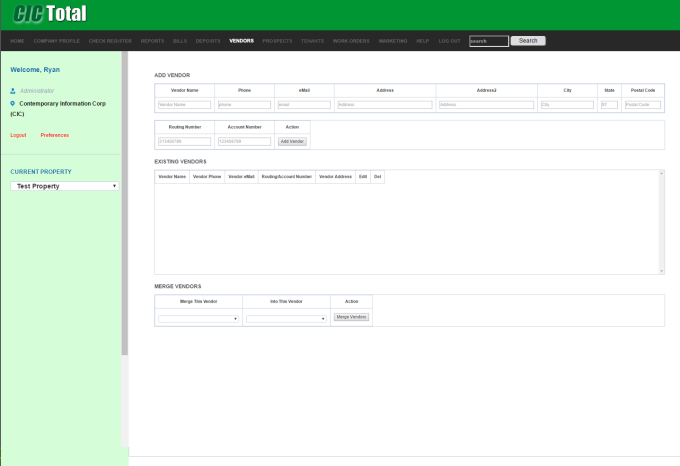Open the MARKETING menu item
Screen dimensions: 680x466
point(393,41)
